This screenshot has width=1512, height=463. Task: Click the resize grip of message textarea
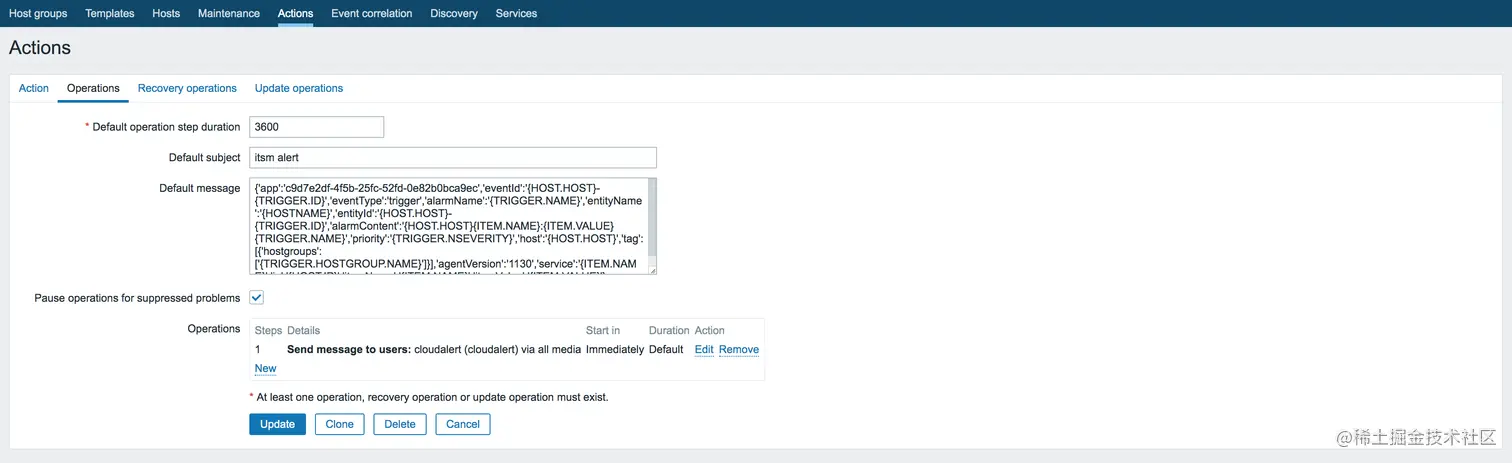click(x=652, y=270)
